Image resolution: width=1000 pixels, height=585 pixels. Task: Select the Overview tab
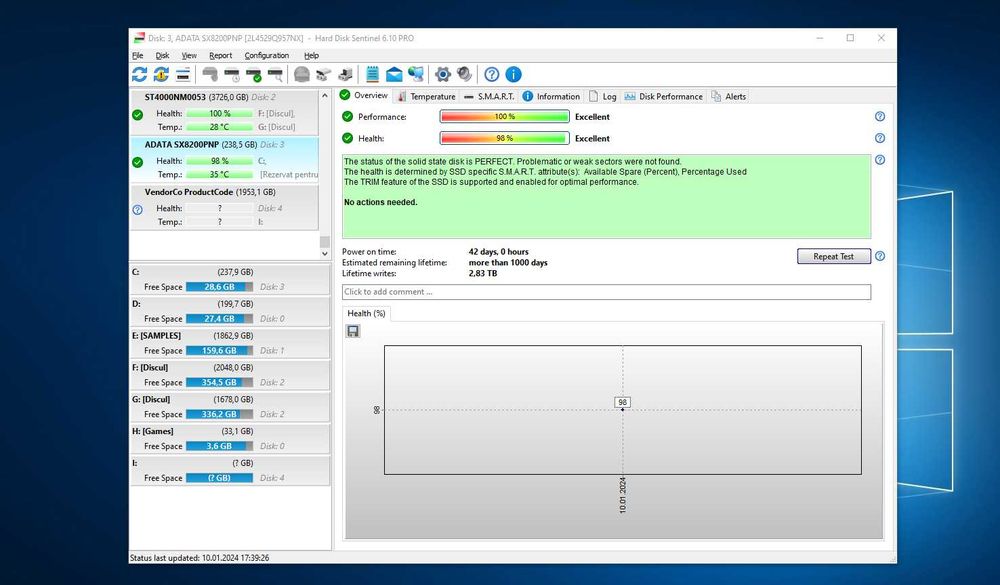coord(364,95)
